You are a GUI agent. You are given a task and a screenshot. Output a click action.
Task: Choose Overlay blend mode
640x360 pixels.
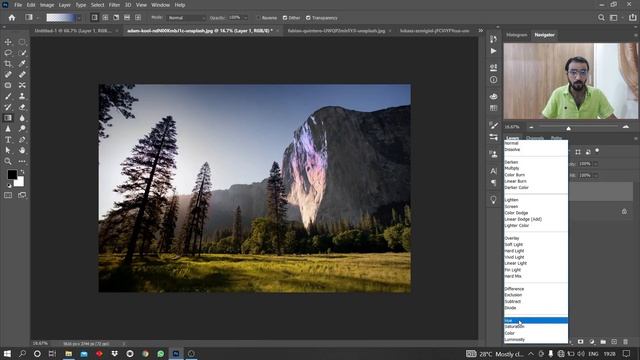tap(536, 238)
